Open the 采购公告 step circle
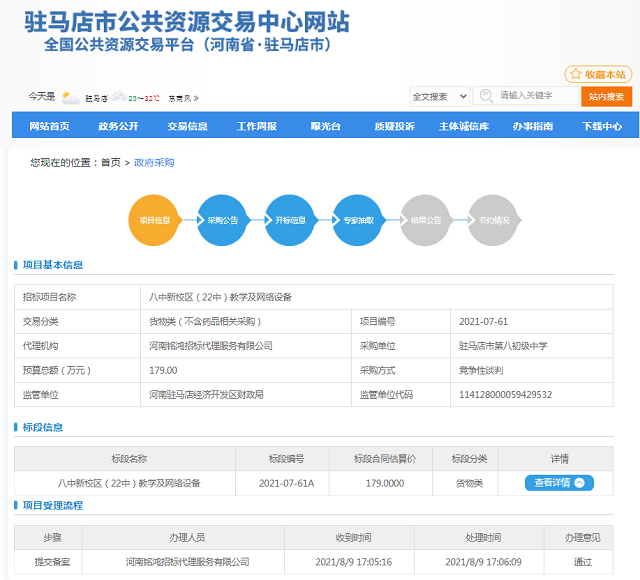 tap(222, 220)
